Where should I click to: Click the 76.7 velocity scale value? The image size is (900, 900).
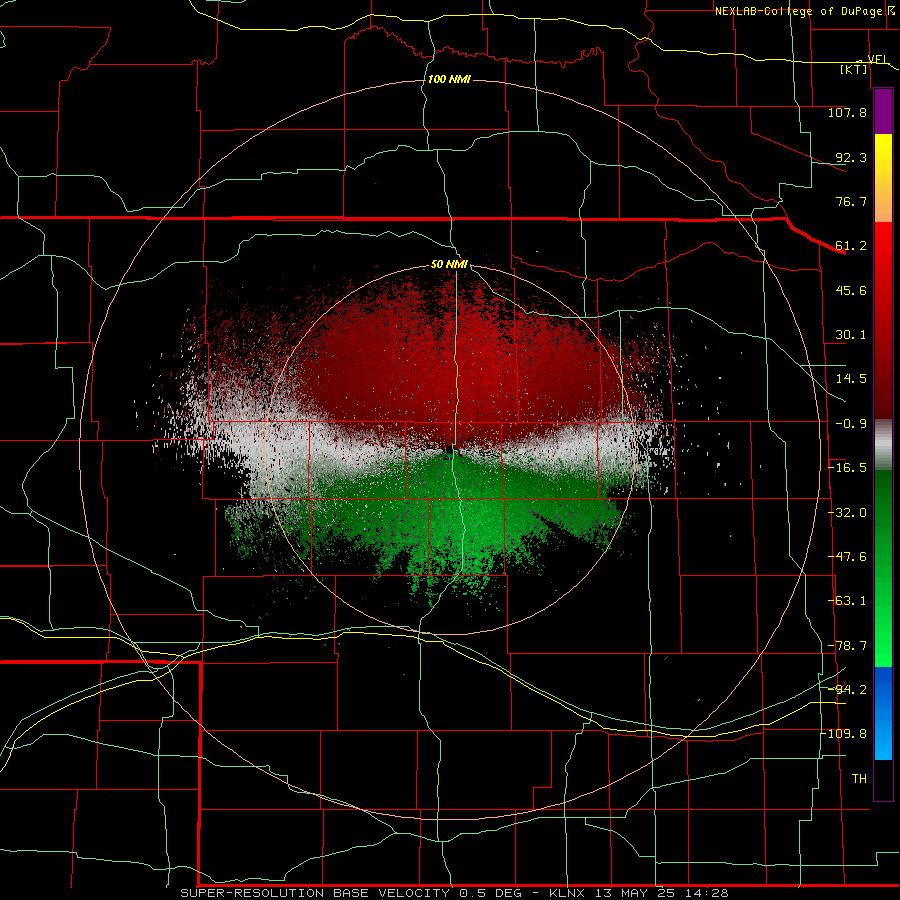[x=851, y=201]
